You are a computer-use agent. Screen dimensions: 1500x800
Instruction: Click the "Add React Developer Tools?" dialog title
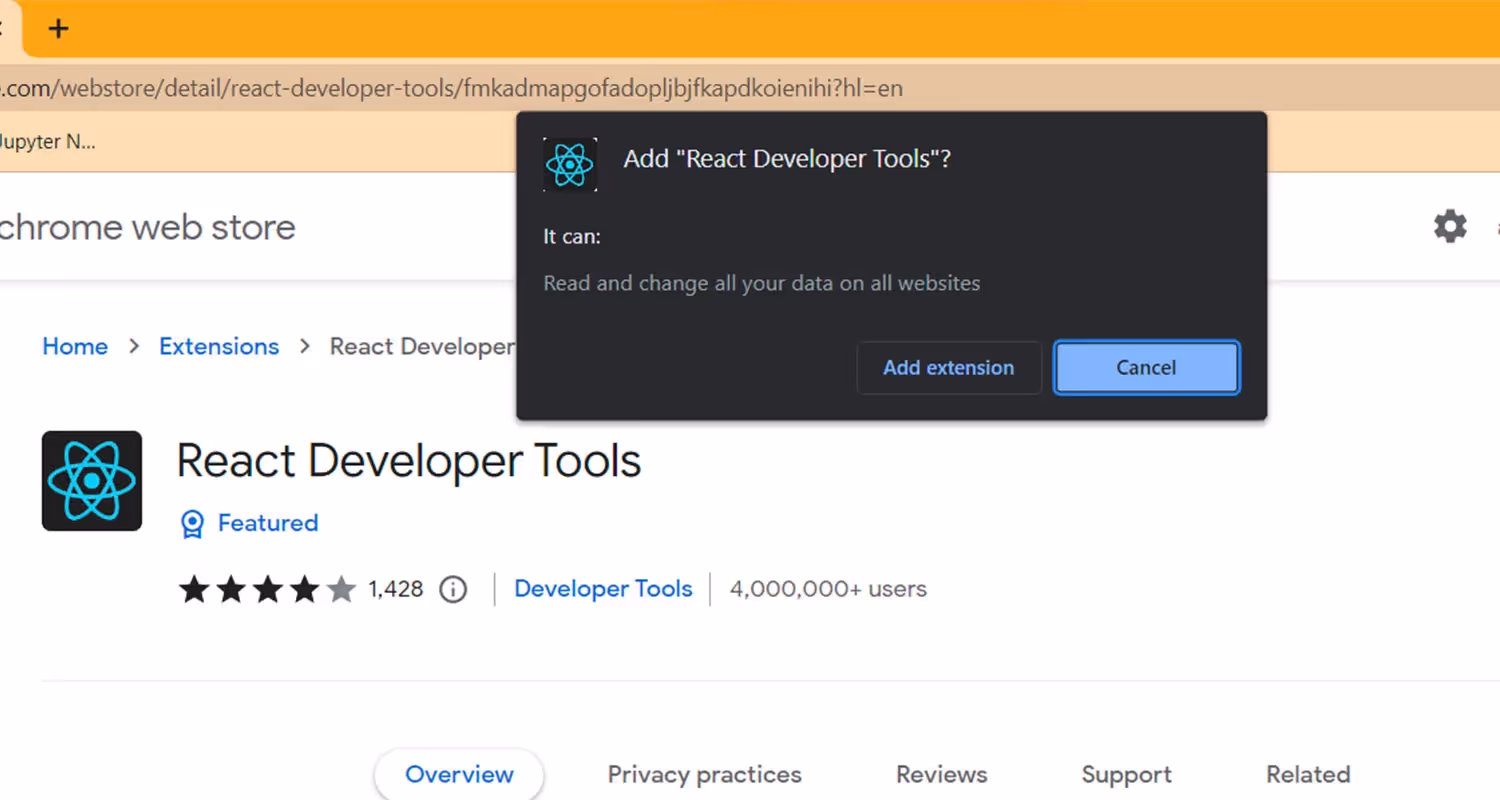tap(787, 159)
